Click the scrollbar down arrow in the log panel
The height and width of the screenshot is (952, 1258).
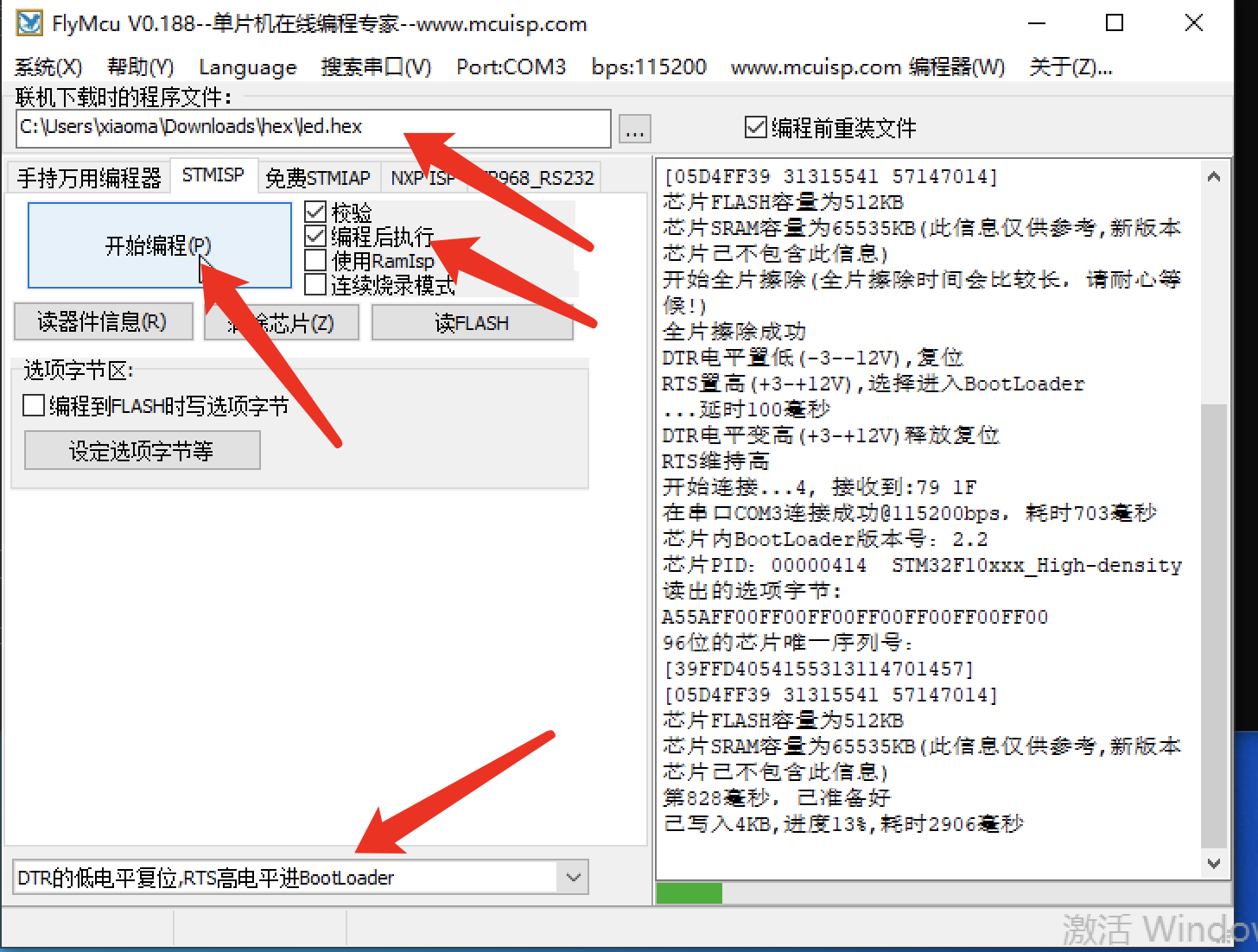[1214, 862]
